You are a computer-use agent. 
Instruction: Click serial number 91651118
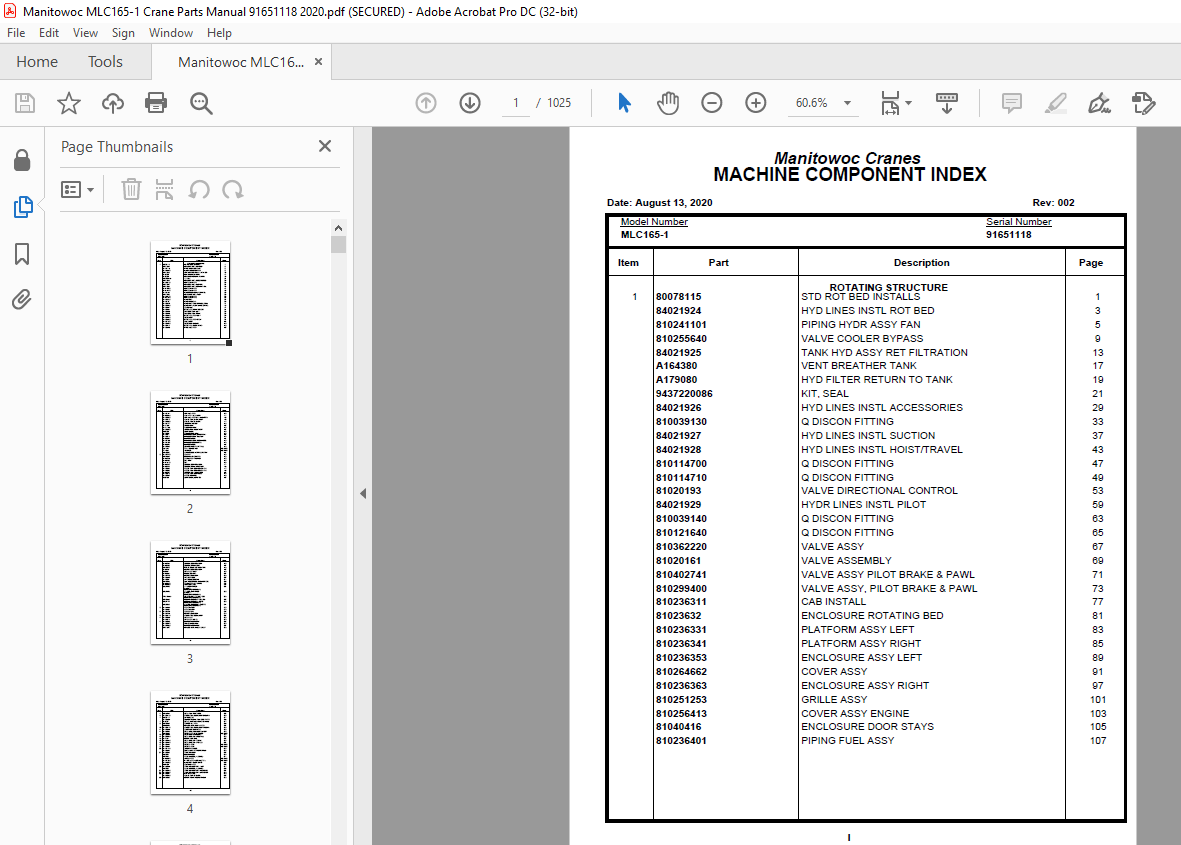(1009, 235)
